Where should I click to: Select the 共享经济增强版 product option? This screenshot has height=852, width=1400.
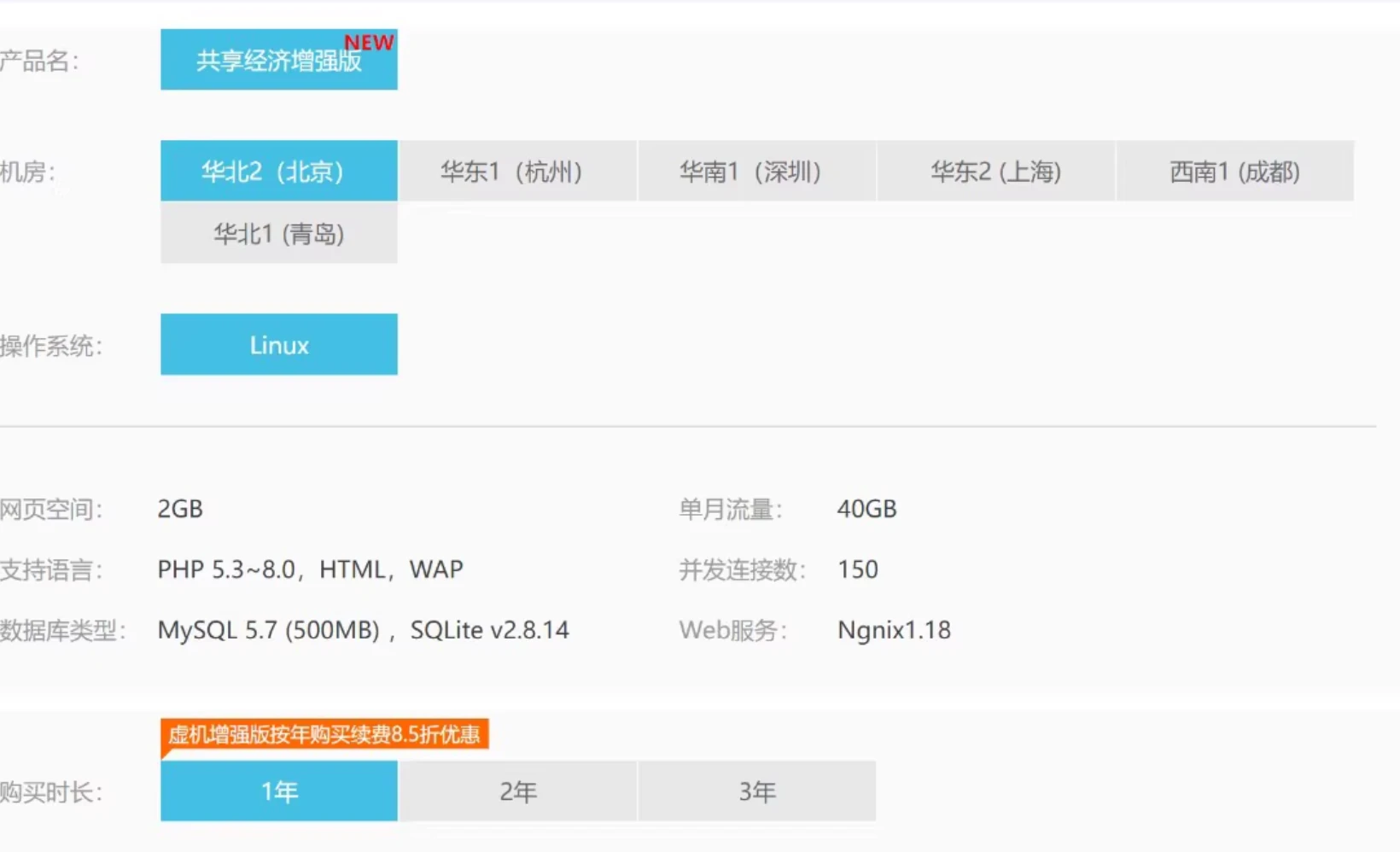(278, 61)
